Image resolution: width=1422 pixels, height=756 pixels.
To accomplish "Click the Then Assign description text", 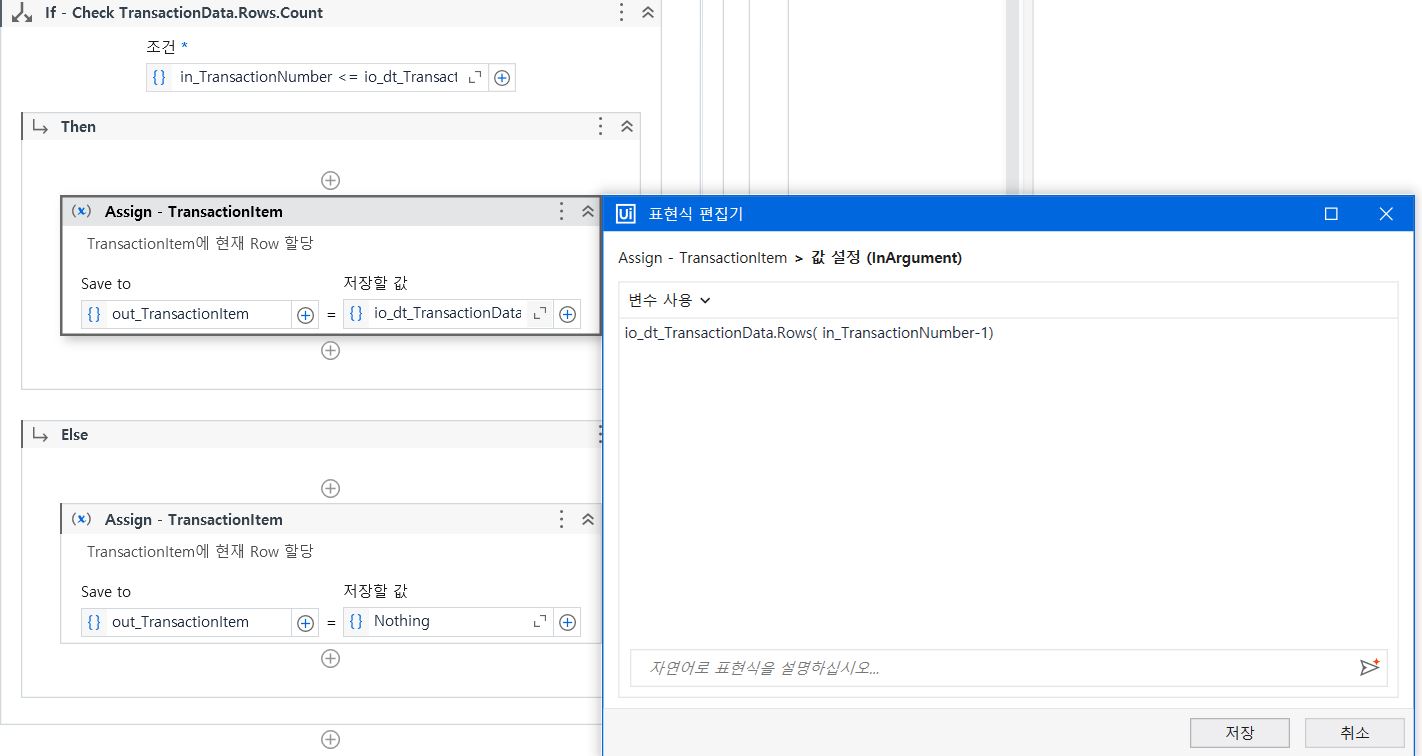I will pyautogui.click(x=201, y=244).
